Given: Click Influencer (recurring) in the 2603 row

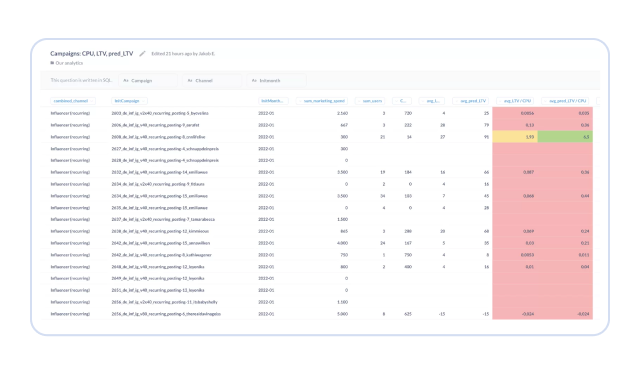Looking at the screenshot, I should [x=70, y=113].
